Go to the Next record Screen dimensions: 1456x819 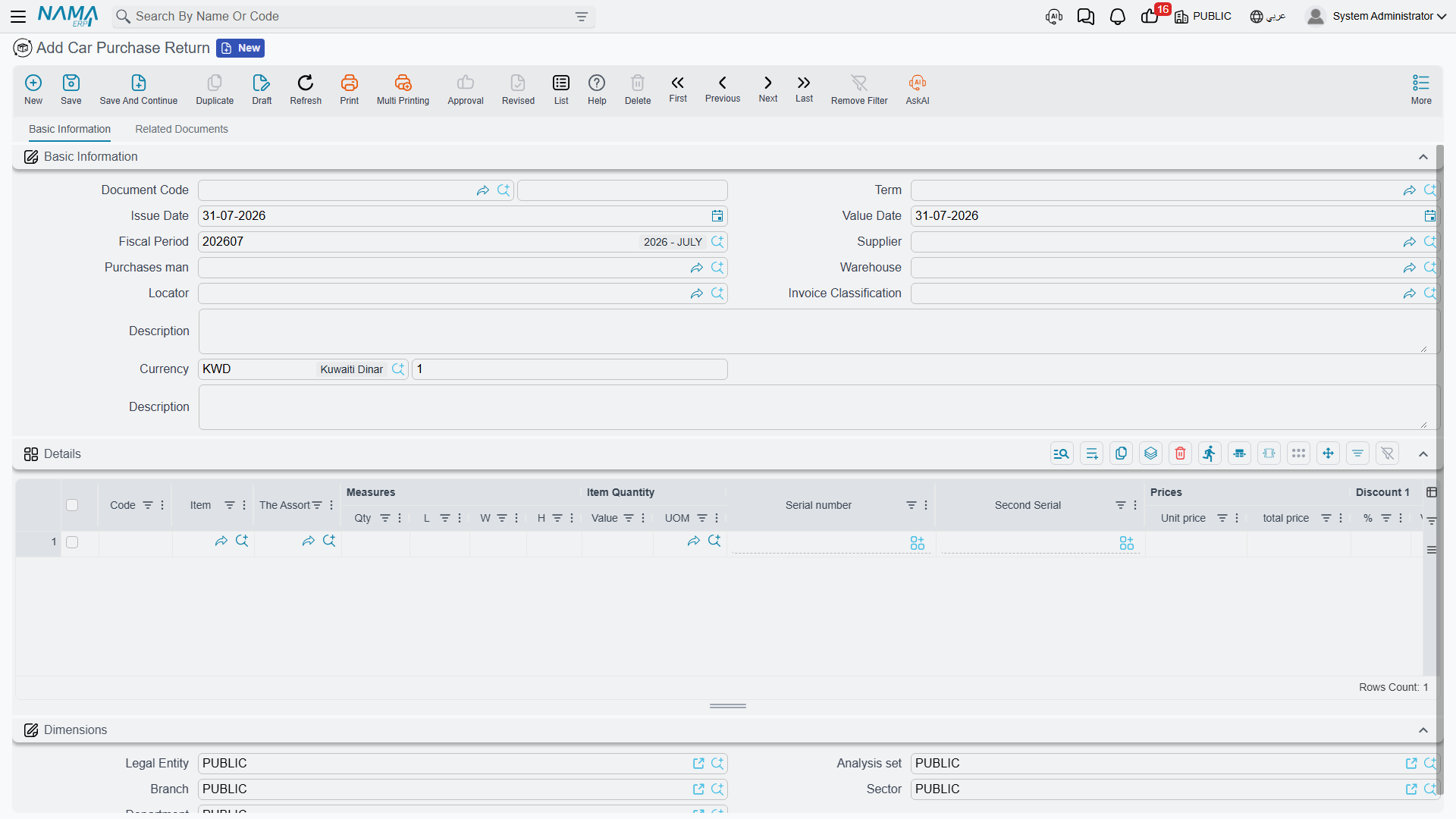(x=768, y=89)
